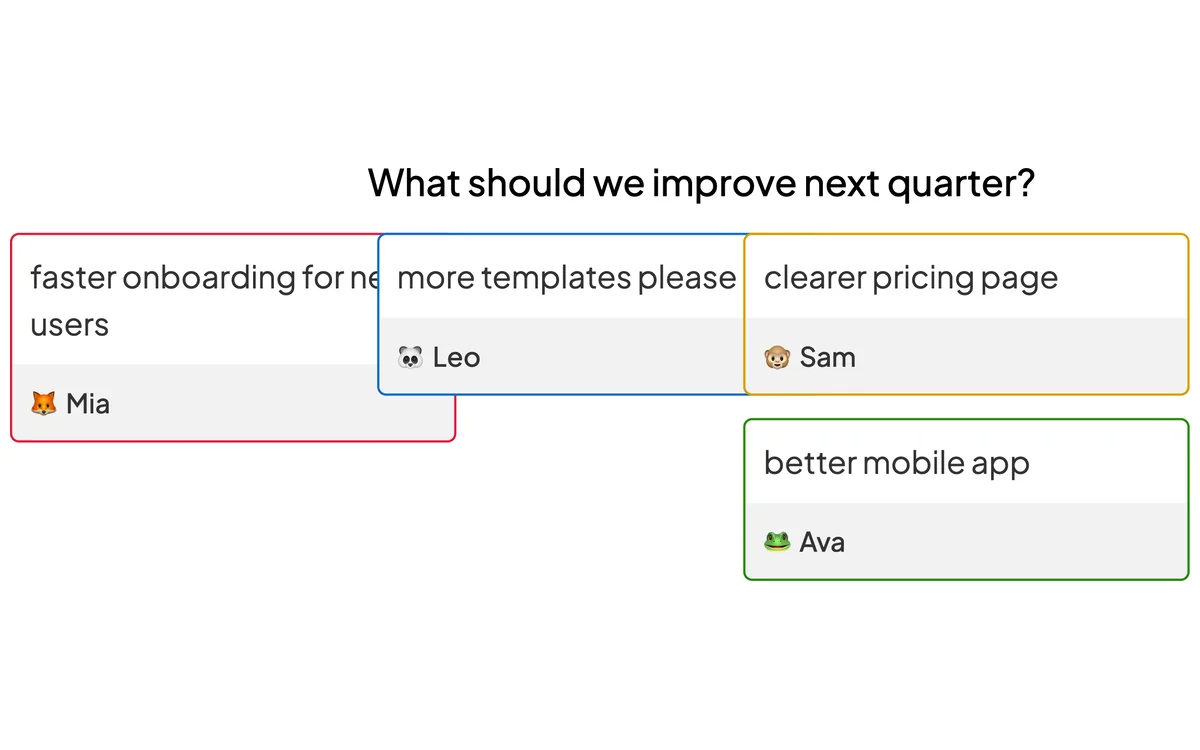Open the 'more templates please' response text
1200x750 pixels.
[566, 278]
